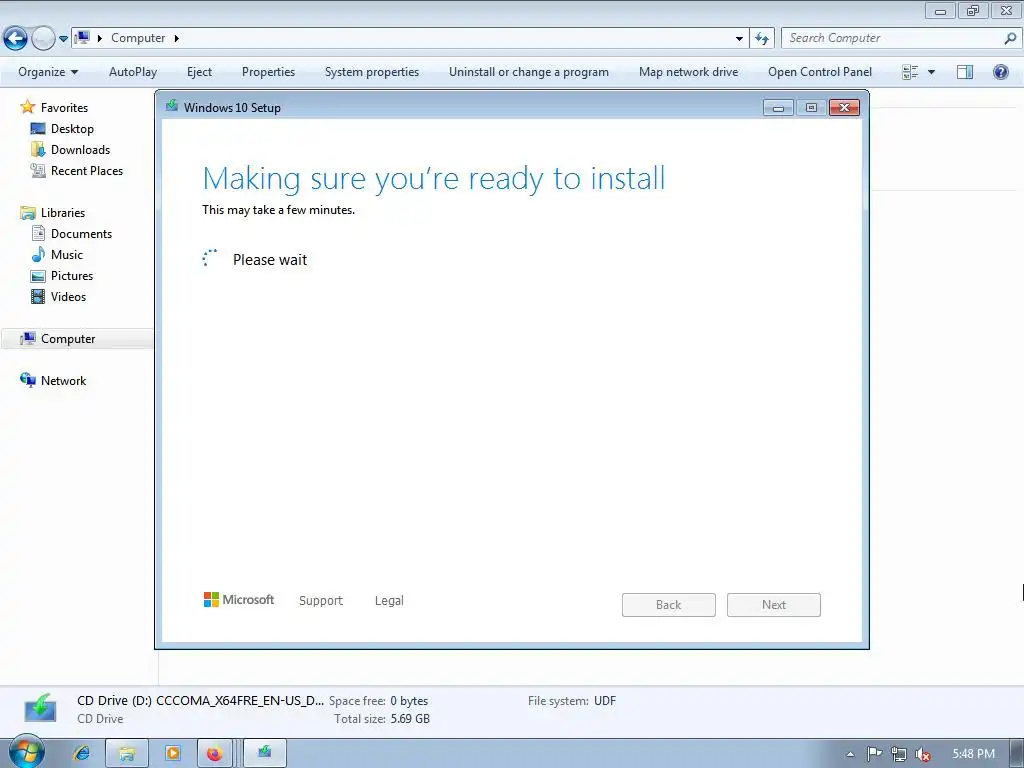This screenshot has height=768, width=1024.
Task: Click the UDF file system value
Action: (605, 701)
